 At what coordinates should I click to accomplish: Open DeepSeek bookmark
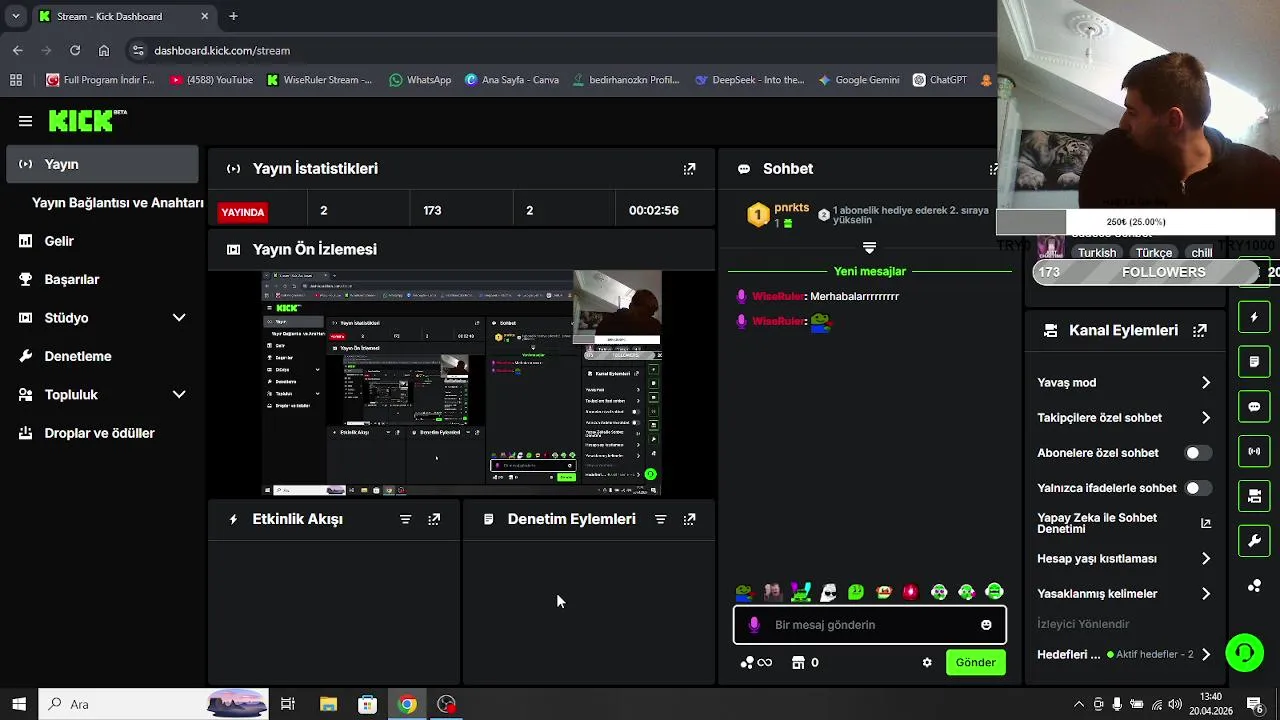click(749, 80)
